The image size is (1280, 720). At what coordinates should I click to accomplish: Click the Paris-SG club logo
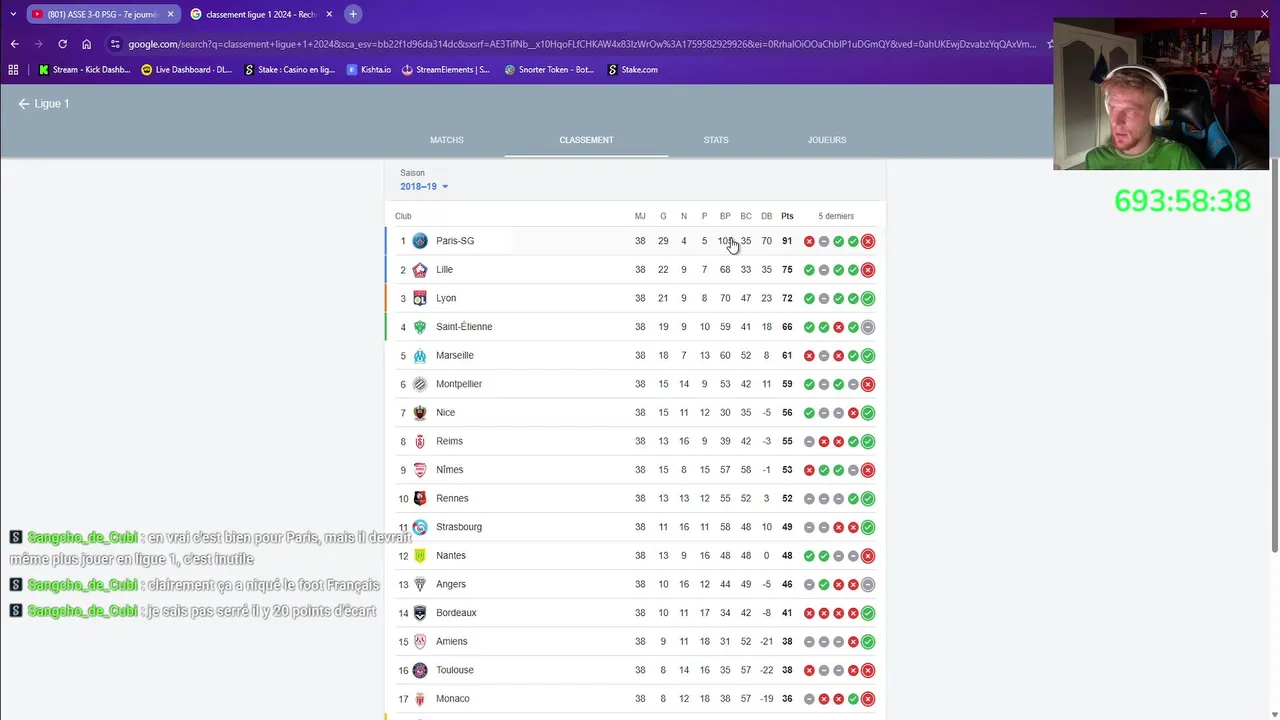[x=420, y=241]
